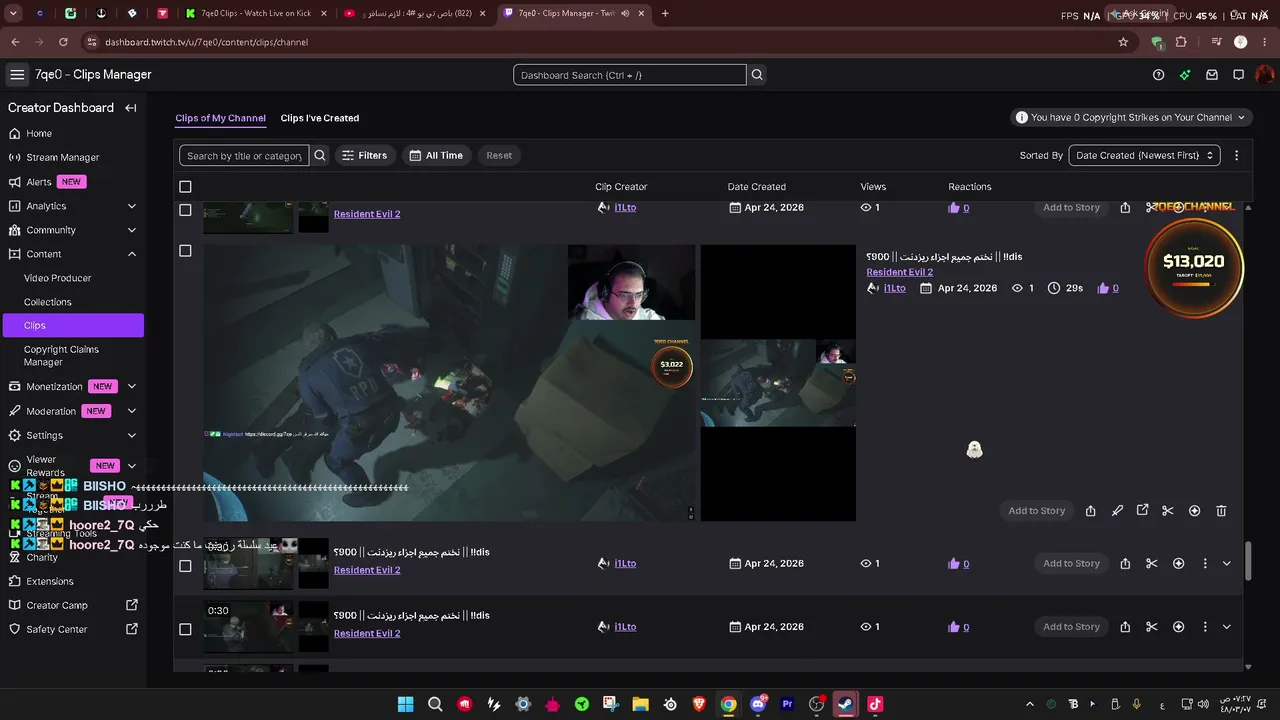Click the Dashboard Search magnifier button
Viewport: 1280px width, 720px height.
pos(757,75)
